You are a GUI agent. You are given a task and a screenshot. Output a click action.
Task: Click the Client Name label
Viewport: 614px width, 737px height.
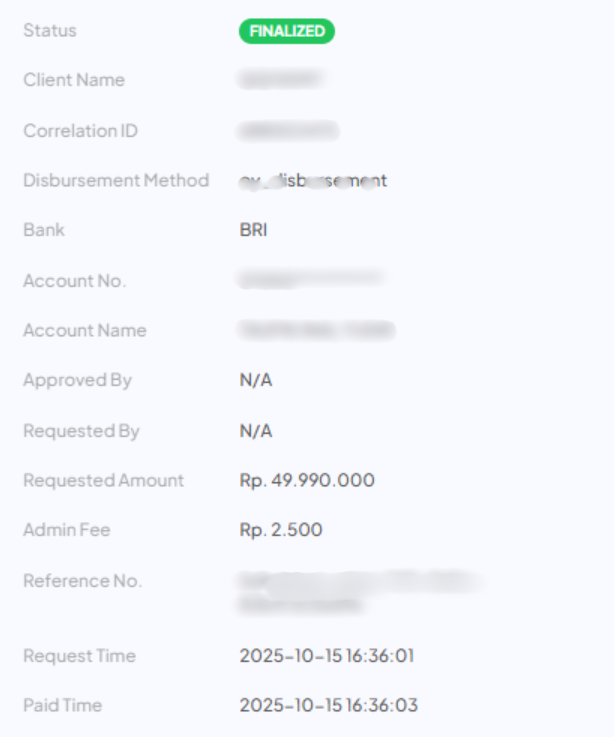point(74,80)
